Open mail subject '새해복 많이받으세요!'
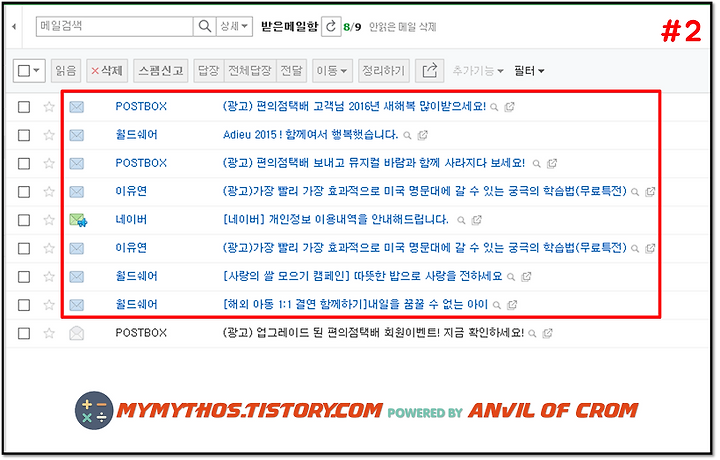720x460 pixels. point(354,107)
